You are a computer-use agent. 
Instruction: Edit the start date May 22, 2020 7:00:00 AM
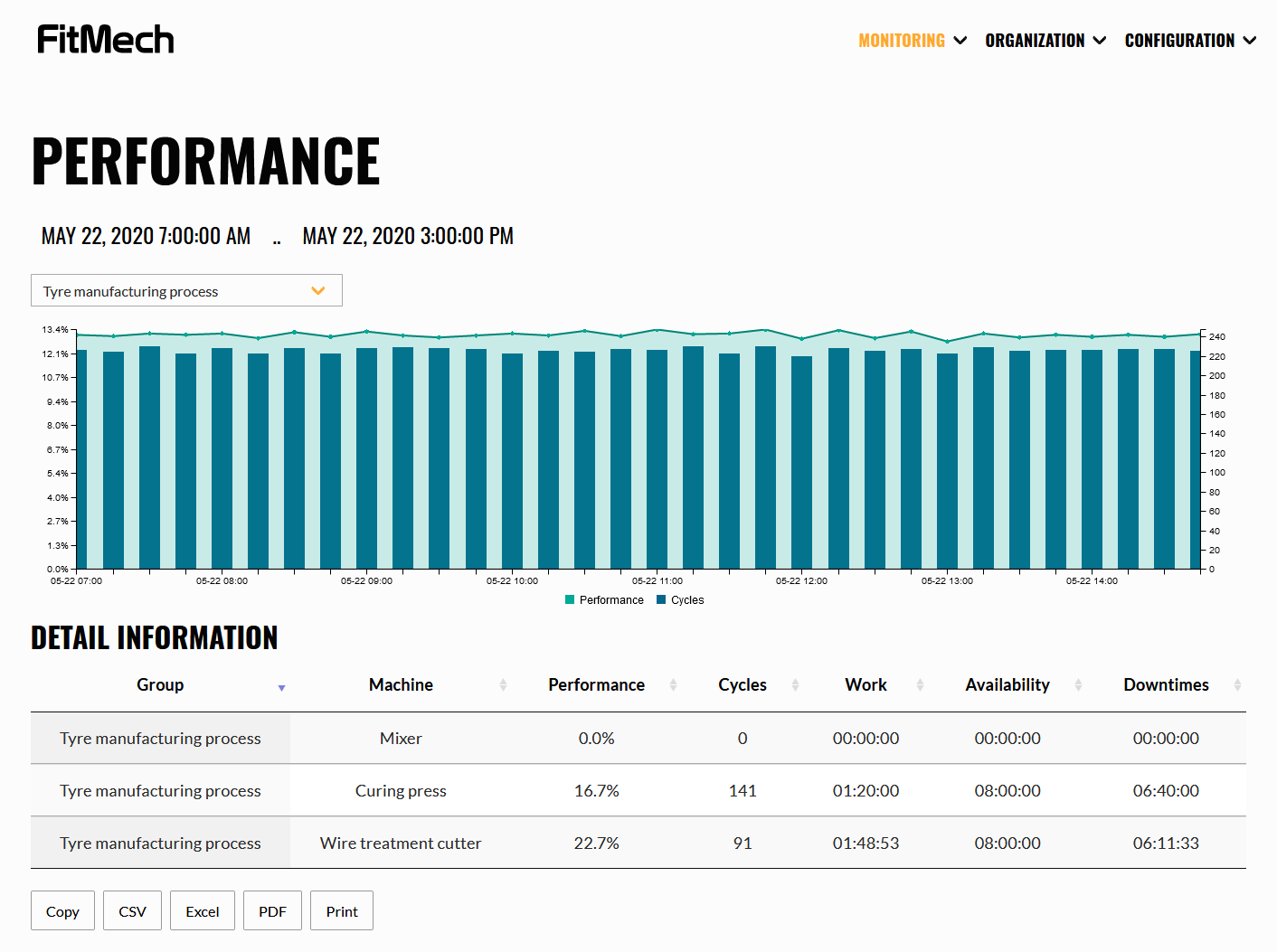pyautogui.click(x=147, y=236)
